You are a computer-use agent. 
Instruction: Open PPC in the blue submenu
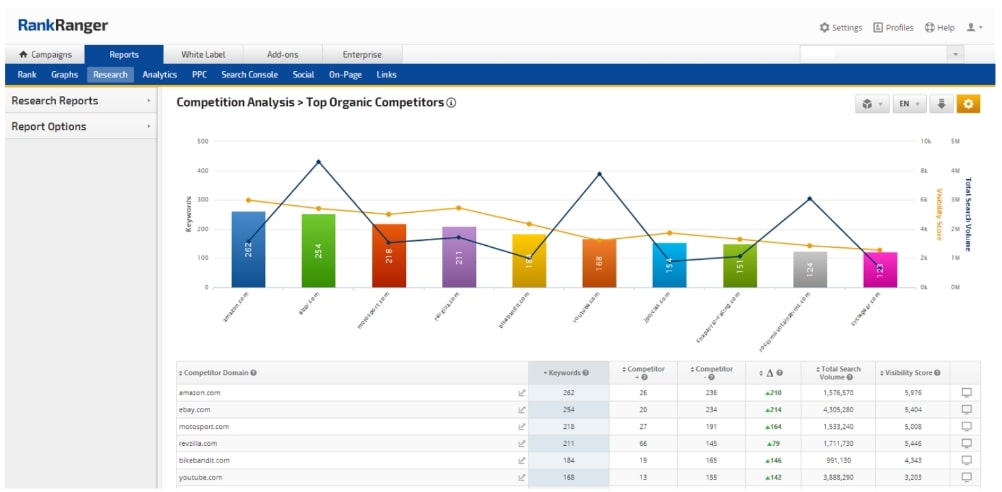199,75
